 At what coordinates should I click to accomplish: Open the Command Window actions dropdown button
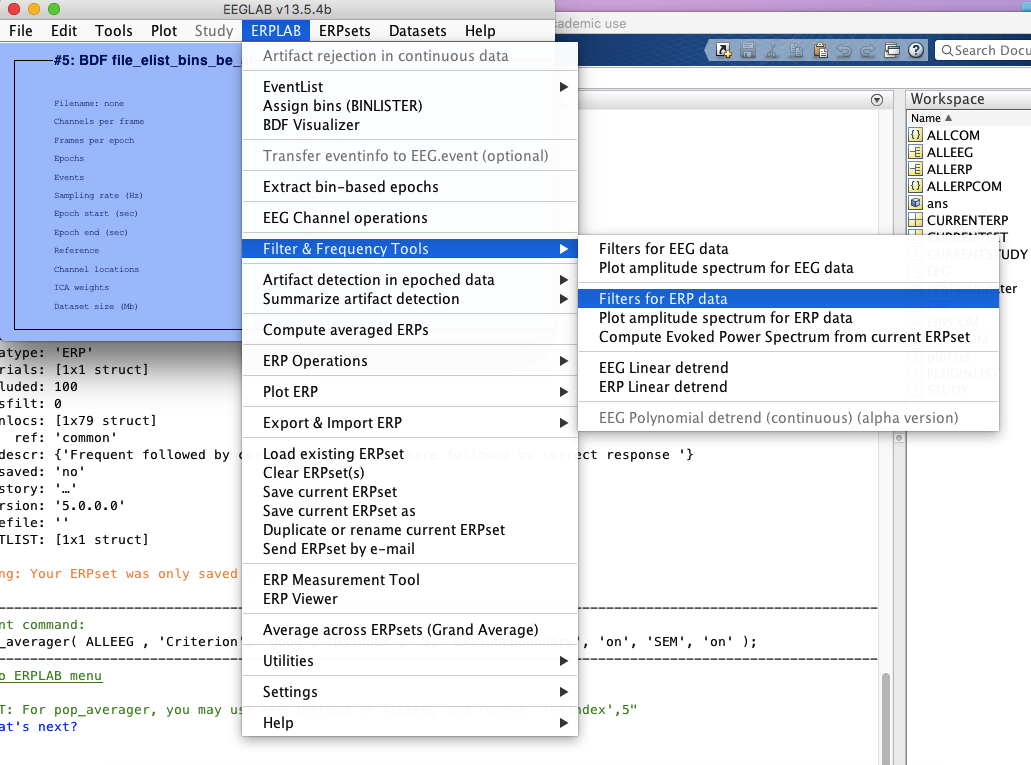click(877, 100)
